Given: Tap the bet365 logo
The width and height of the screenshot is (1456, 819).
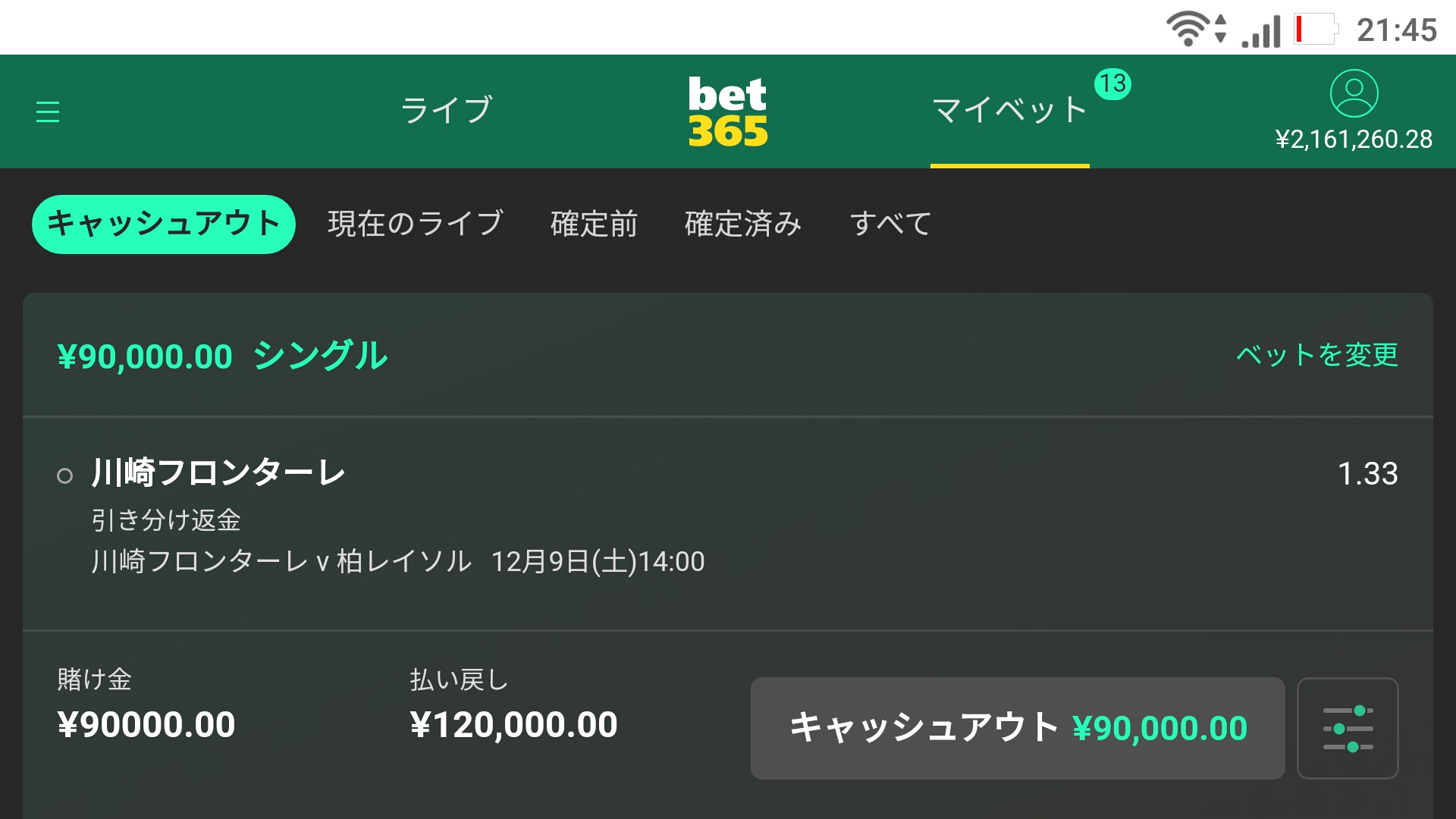Looking at the screenshot, I should coord(728,111).
